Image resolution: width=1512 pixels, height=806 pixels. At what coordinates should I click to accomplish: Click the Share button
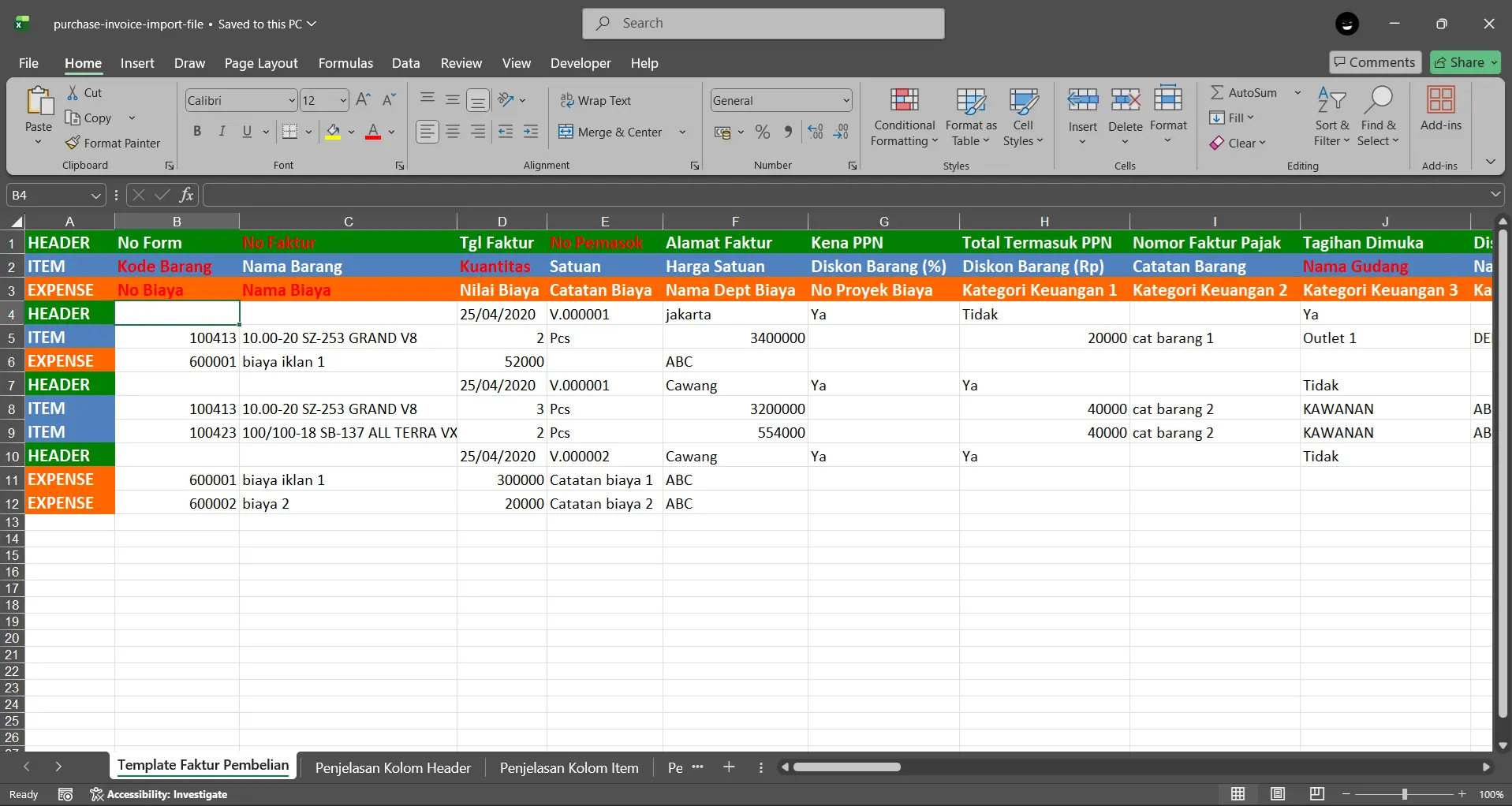coord(1465,62)
